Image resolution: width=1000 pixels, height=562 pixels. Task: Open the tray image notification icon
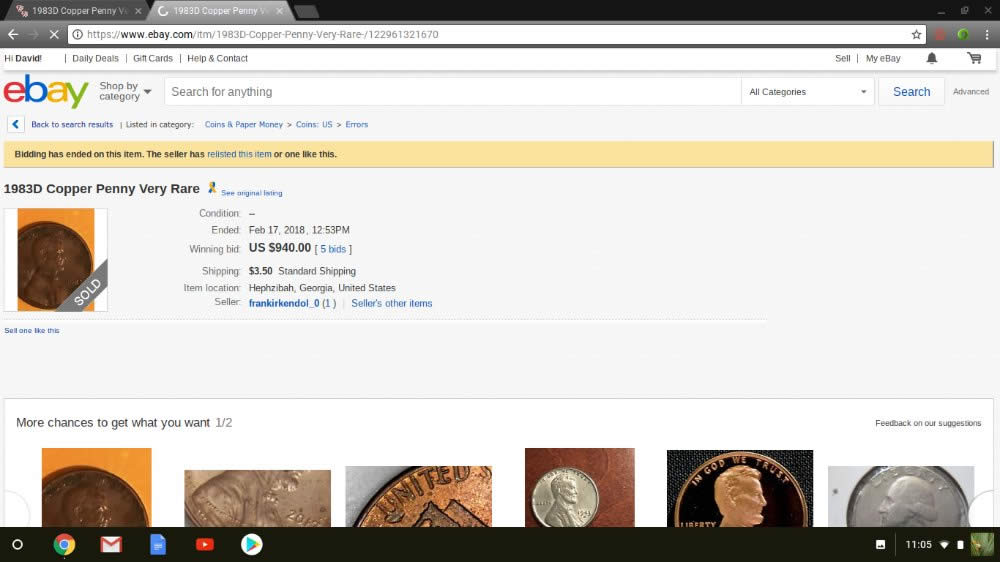880,545
